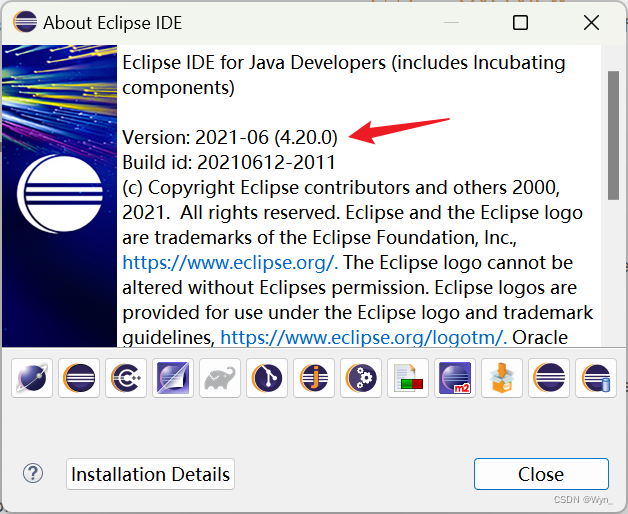Click the Eclipse Platform planet icon button
Image resolution: width=628 pixels, height=514 pixels.
tap(32, 378)
